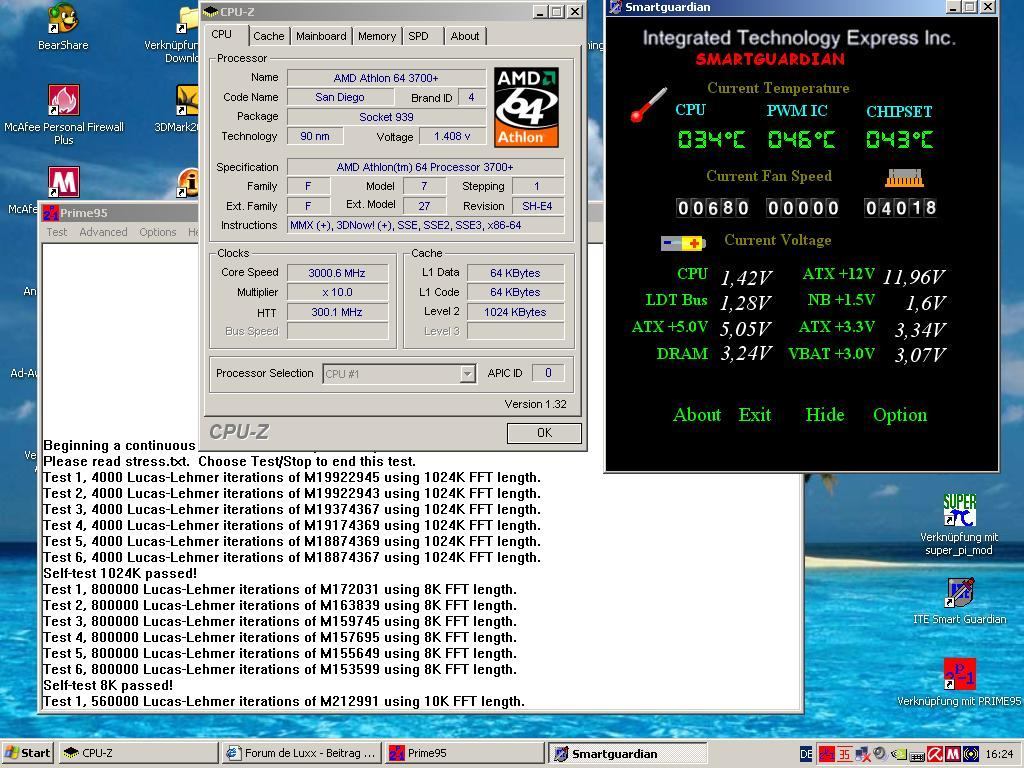Viewport: 1024px width, 768px height.
Task: Click the Voltage 1.408 v field
Action: [452, 136]
